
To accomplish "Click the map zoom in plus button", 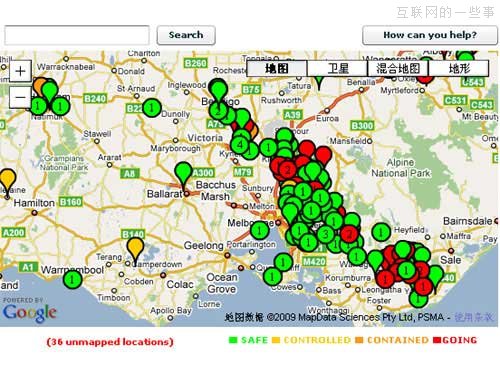I will (x=20, y=71).
